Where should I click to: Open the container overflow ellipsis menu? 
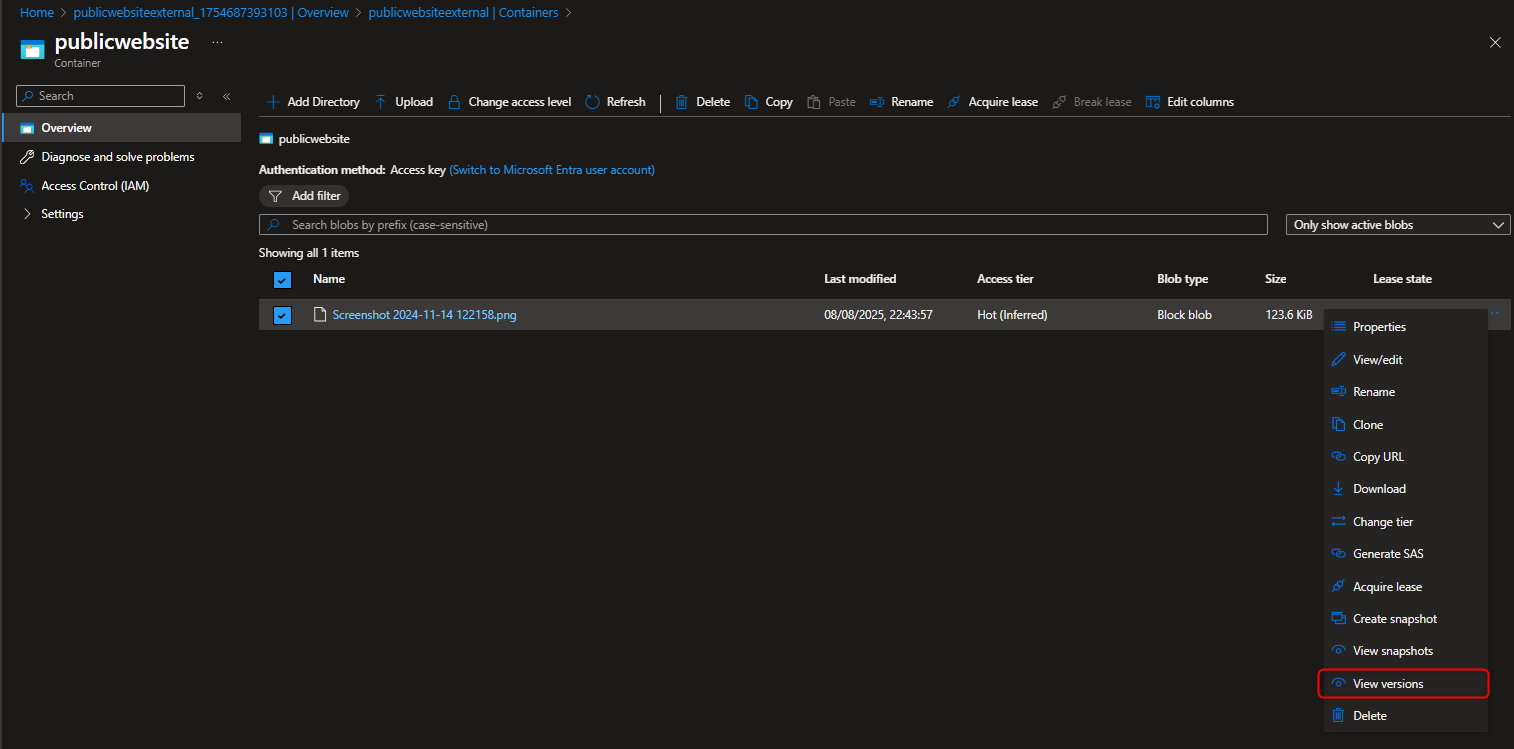(217, 43)
